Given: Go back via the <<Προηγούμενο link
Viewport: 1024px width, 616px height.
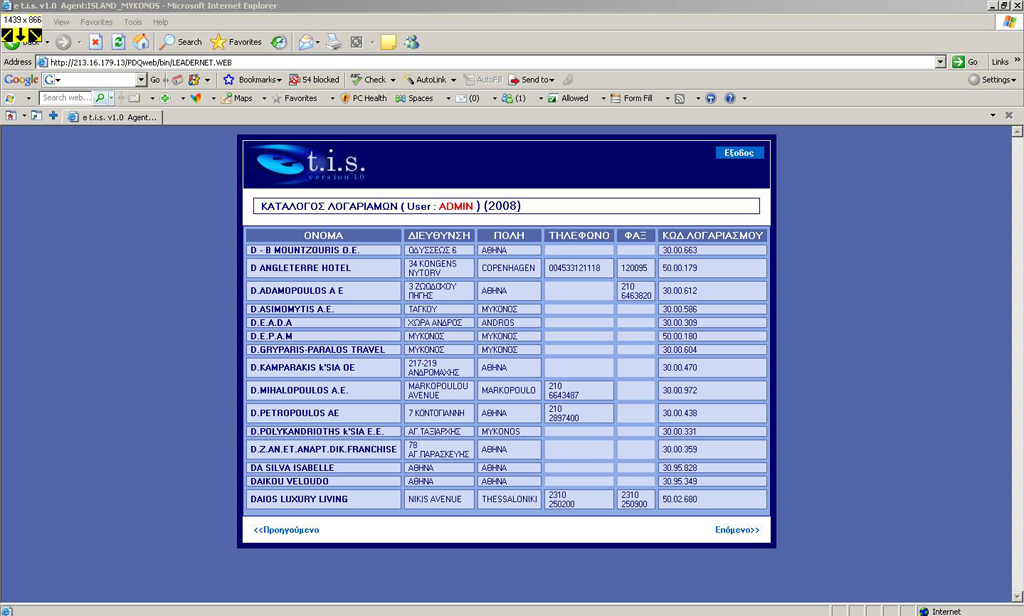Looking at the screenshot, I should [x=286, y=530].
